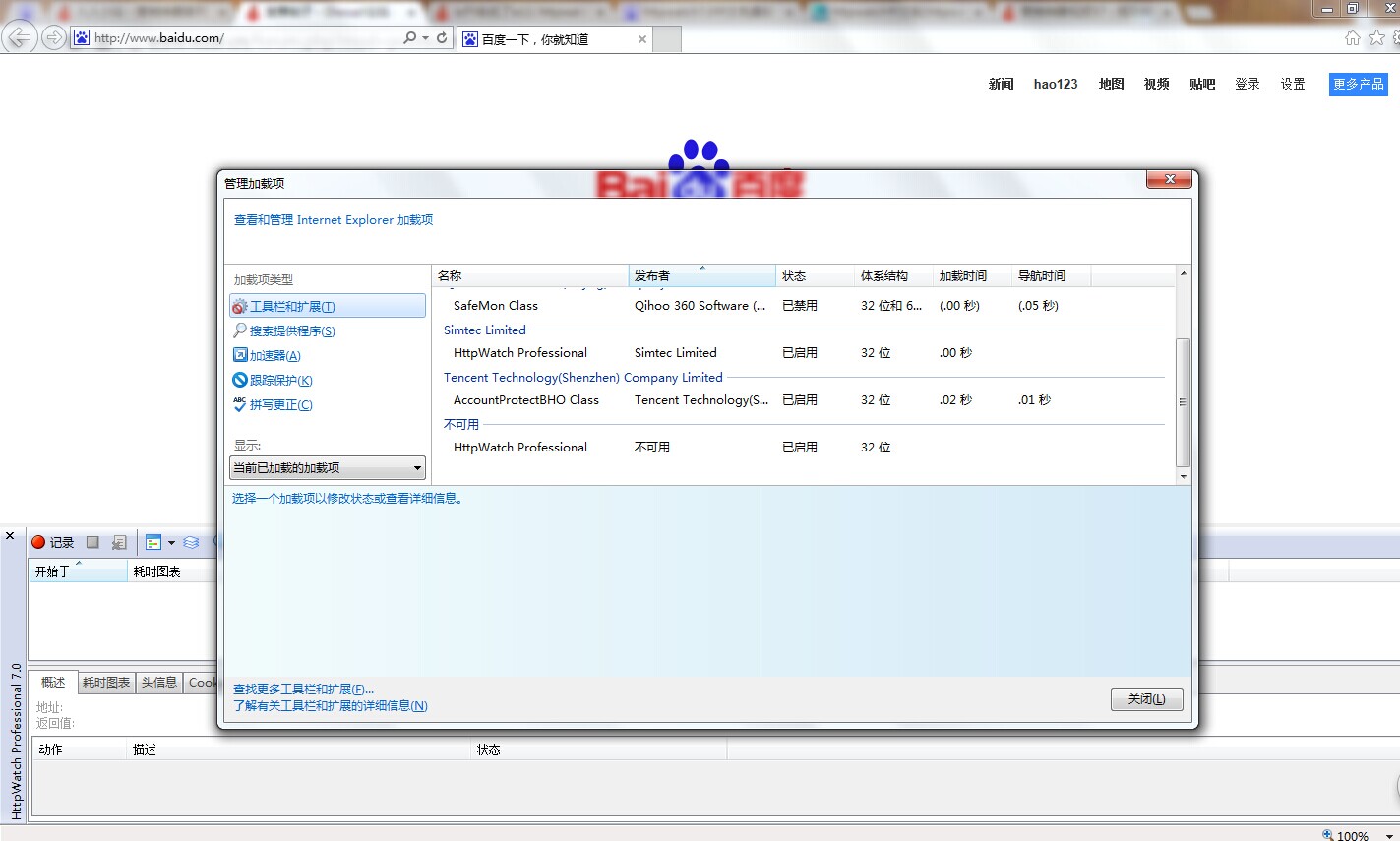Click the 关闭 button in add-ons dialog
The image size is (1400, 841).
coord(1146,699)
